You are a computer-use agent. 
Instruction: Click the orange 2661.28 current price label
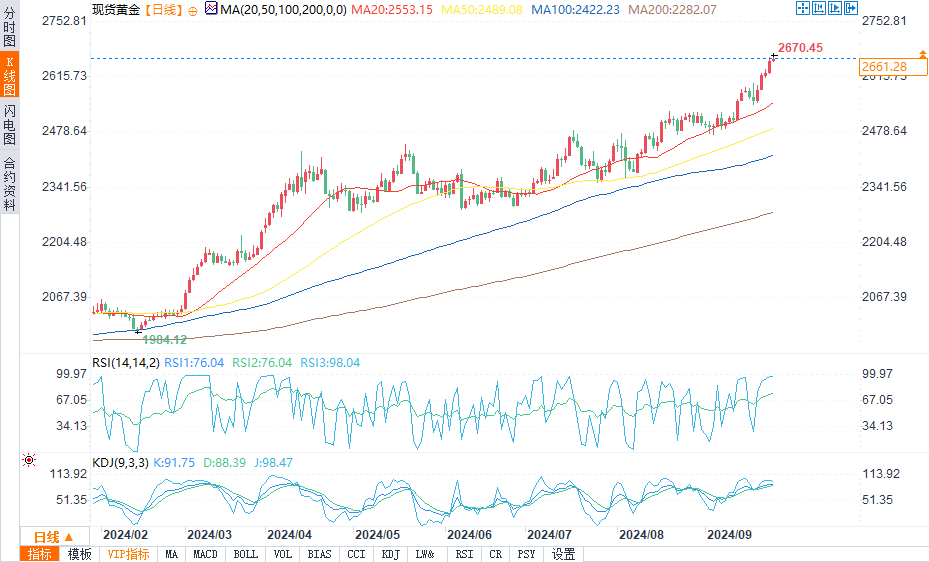point(884,67)
